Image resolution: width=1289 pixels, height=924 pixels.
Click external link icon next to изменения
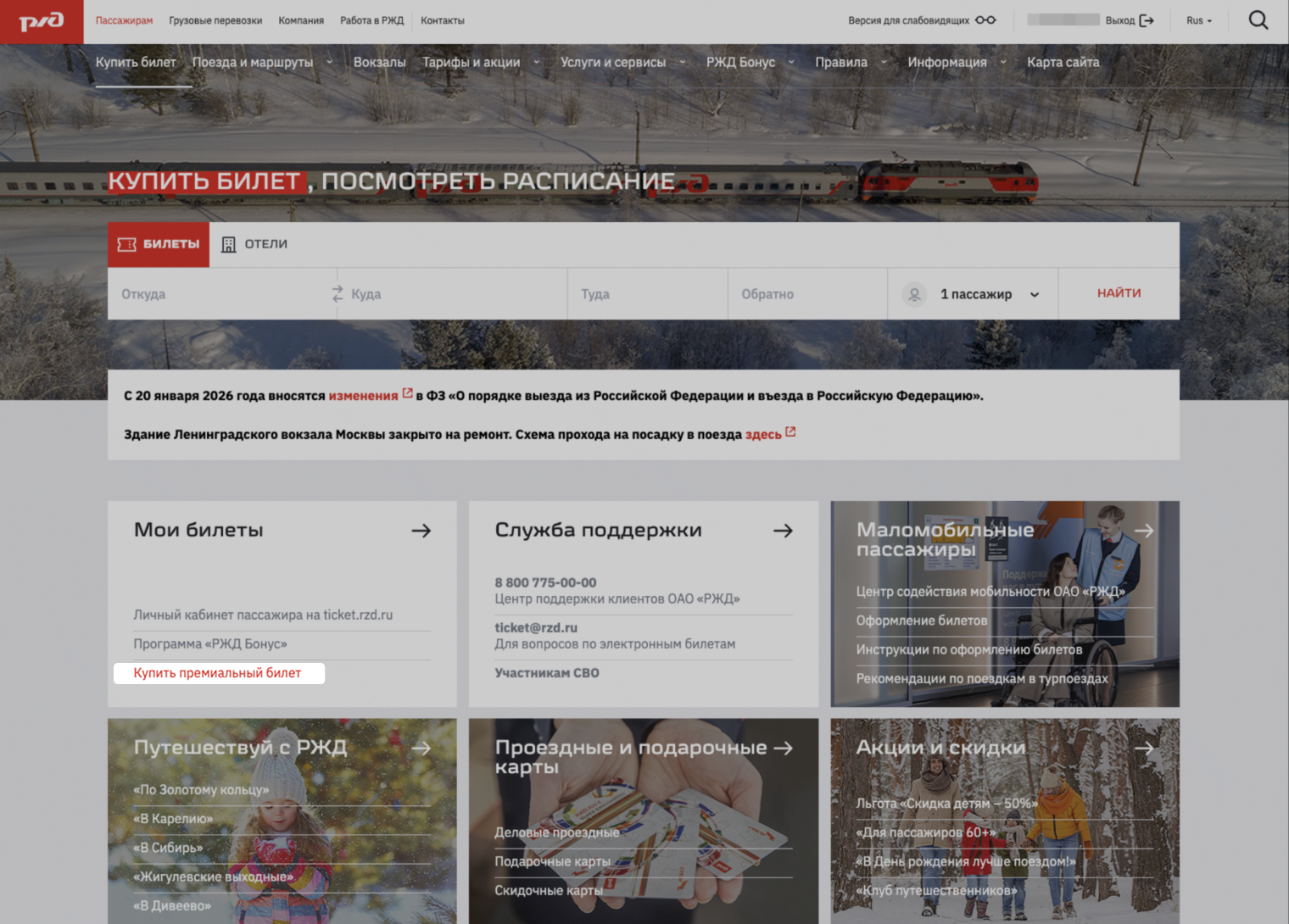(408, 393)
